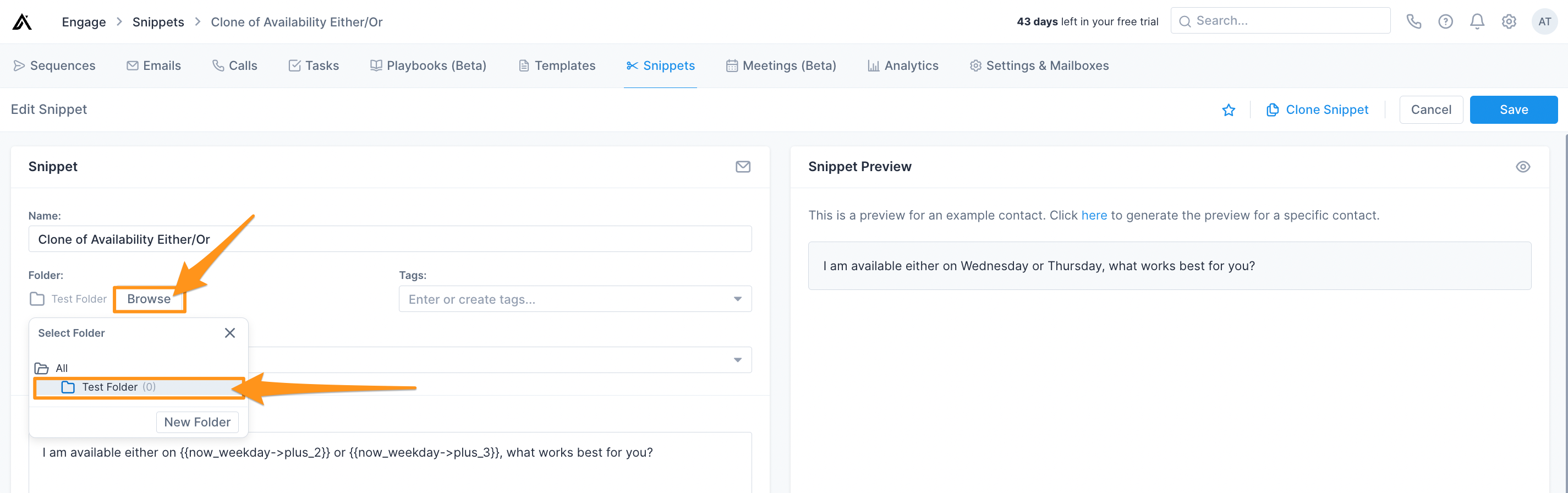Click into the snippet body text editor
The width and height of the screenshot is (1568, 493).
point(390,463)
